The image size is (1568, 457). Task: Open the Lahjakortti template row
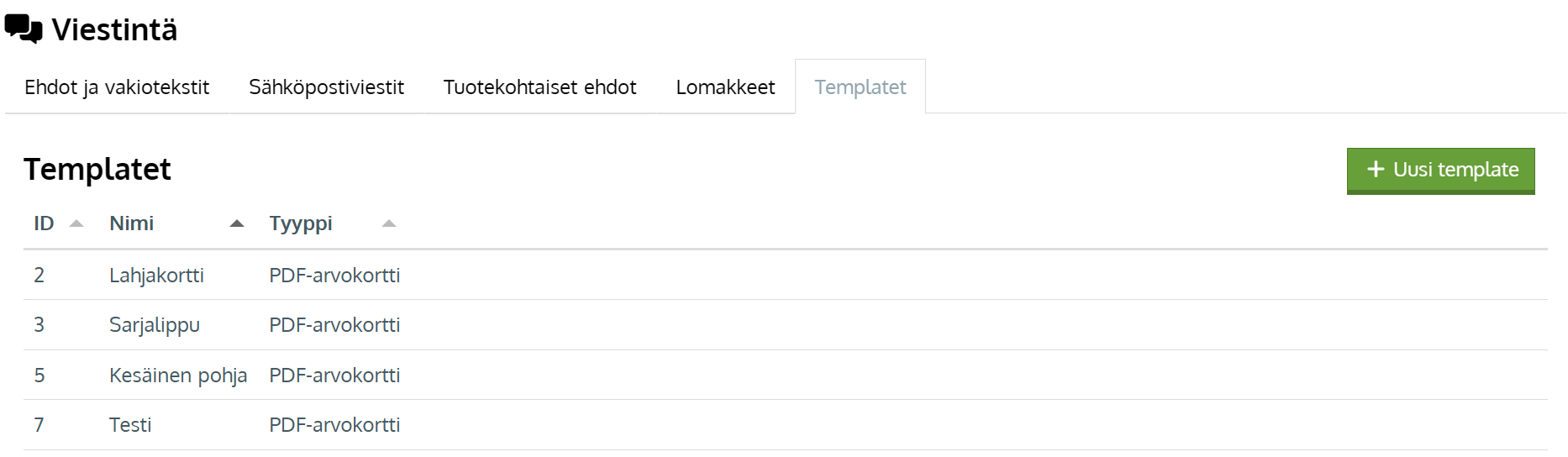coord(156,276)
